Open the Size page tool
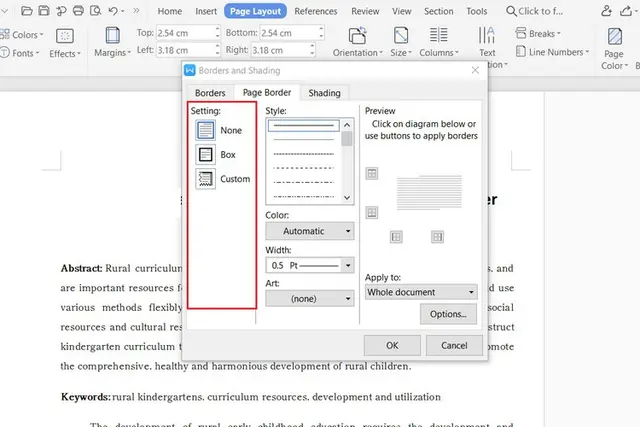 click(401, 42)
